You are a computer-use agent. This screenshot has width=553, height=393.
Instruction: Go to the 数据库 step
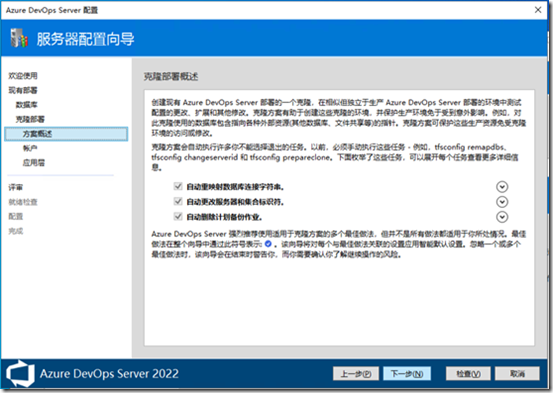point(26,105)
